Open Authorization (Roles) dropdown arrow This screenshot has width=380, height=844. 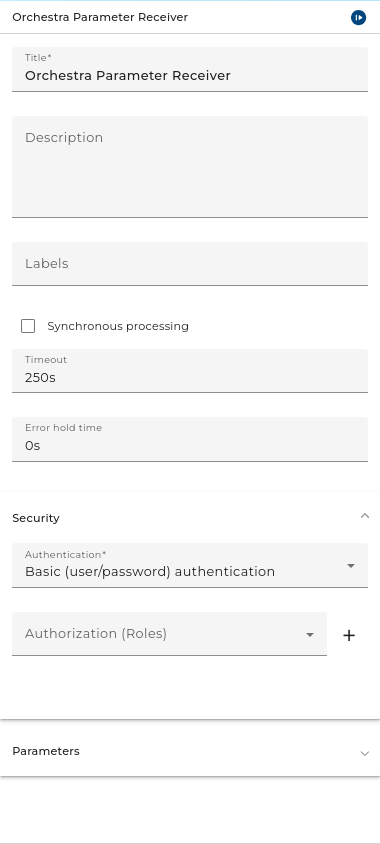[x=310, y=635]
